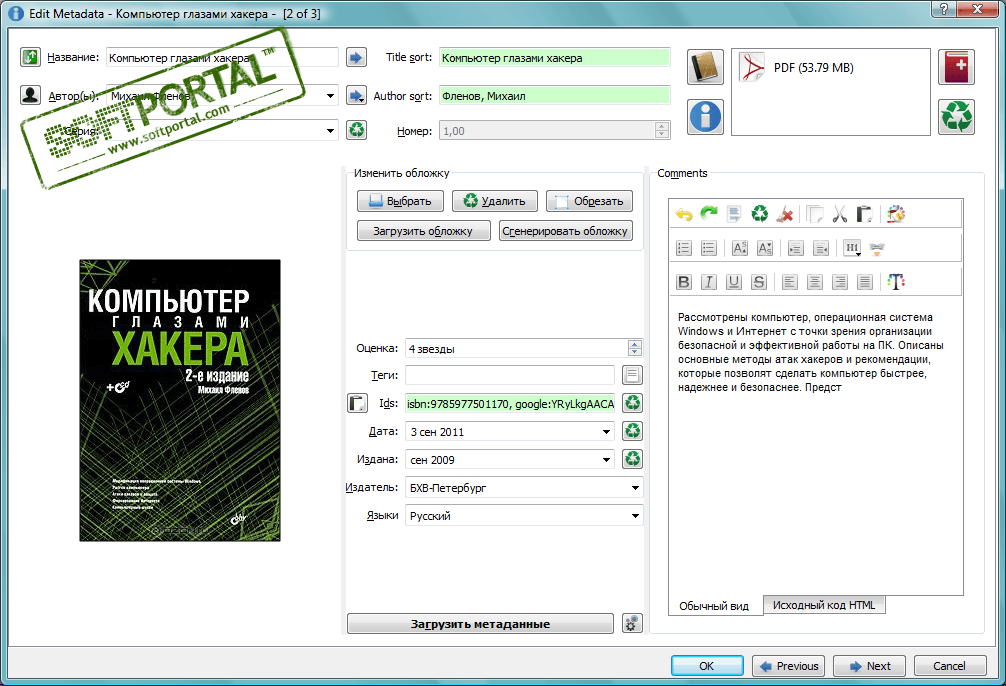This screenshot has width=1006, height=686.
Task: Open the Author sort arrow button menu
Action: pos(356,96)
